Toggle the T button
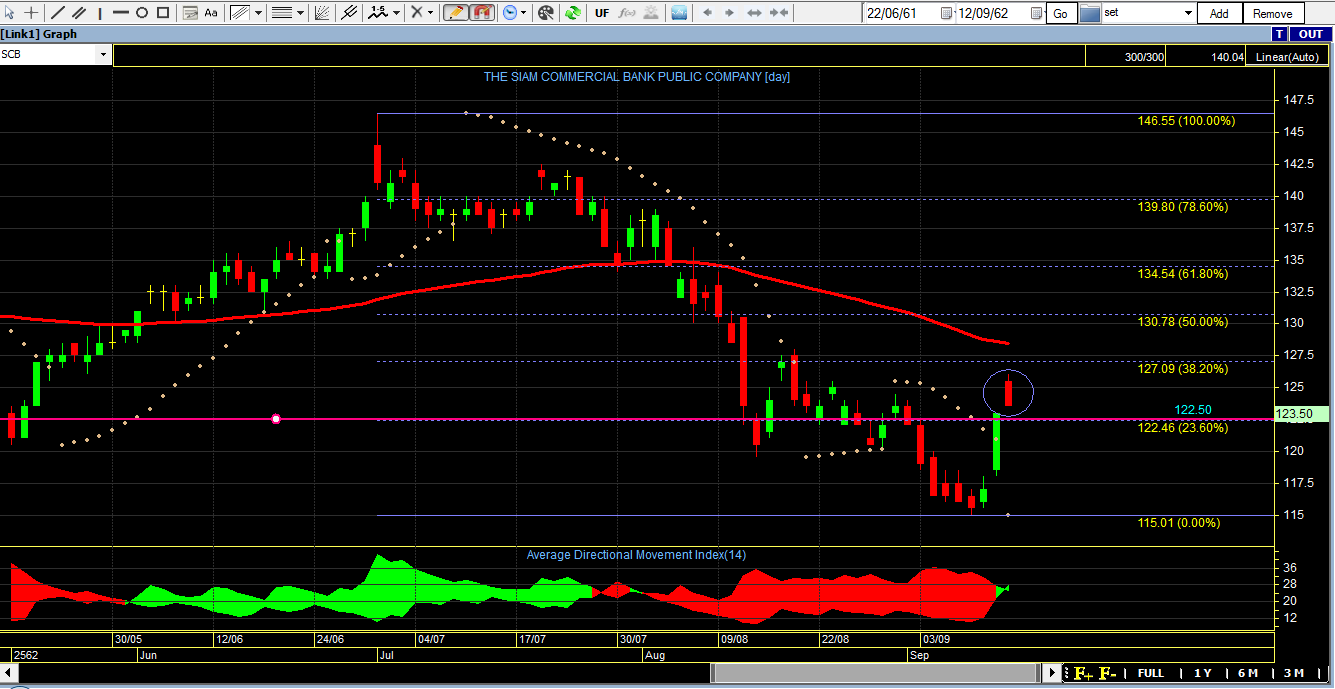The height and width of the screenshot is (689, 1335). (x=1282, y=34)
